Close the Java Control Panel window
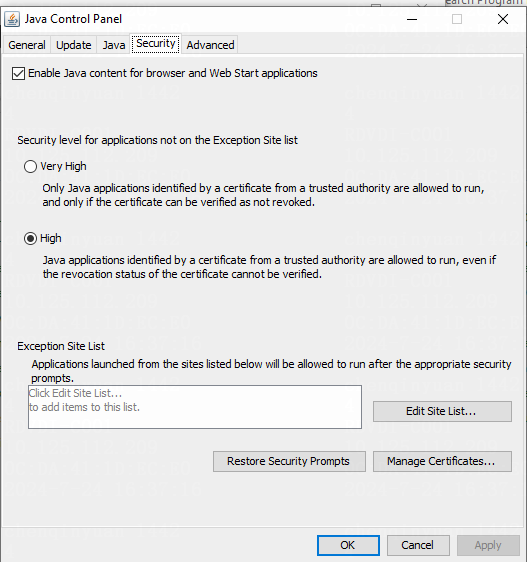527x562 pixels. click(503, 19)
